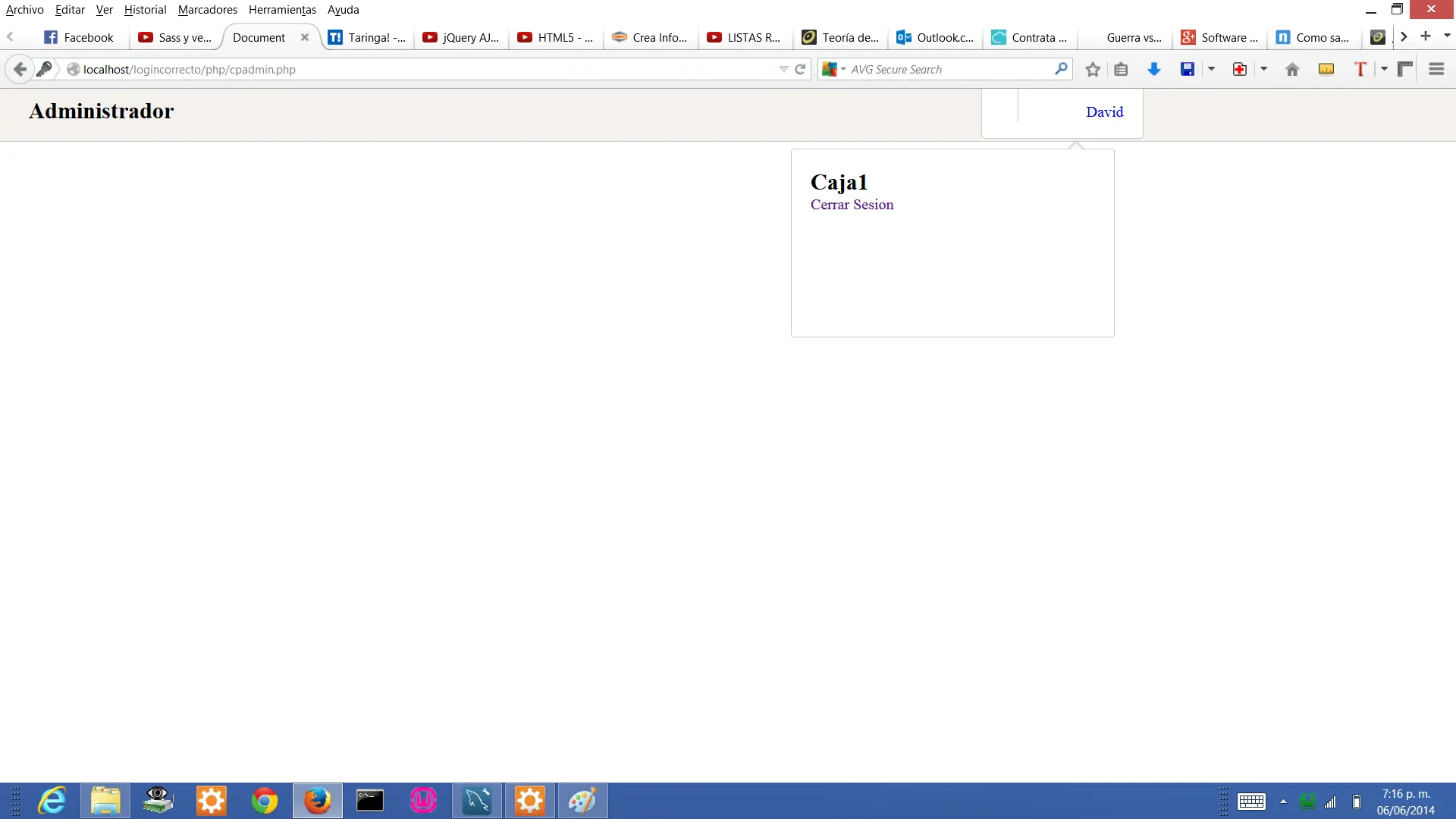Viewport: 1456px width, 819px height.
Task: Open the red T text tool icon
Action: pyautogui.click(x=1361, y=69)
